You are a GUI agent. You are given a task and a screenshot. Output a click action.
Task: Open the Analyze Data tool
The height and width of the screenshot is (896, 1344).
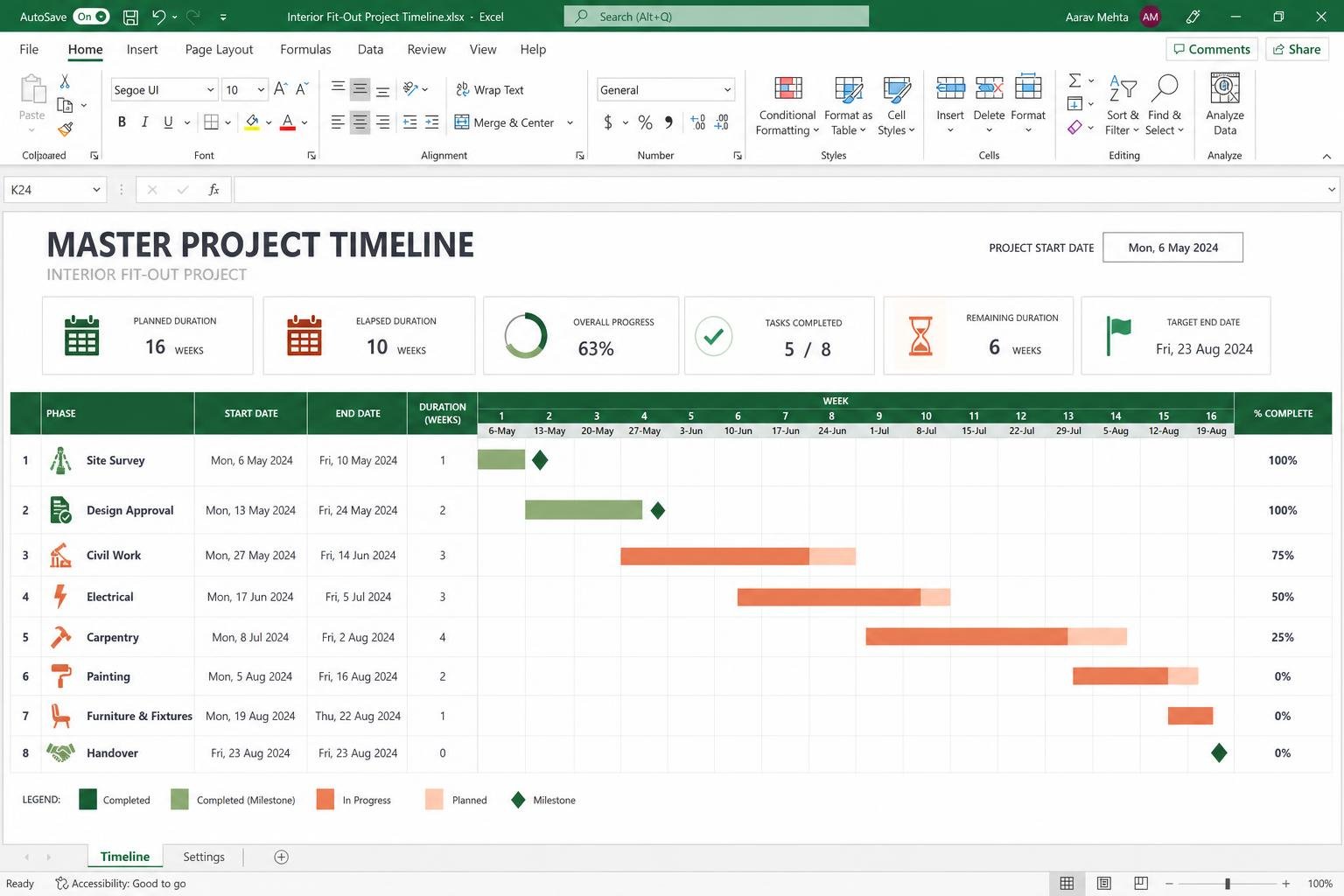pos(1225,105)
